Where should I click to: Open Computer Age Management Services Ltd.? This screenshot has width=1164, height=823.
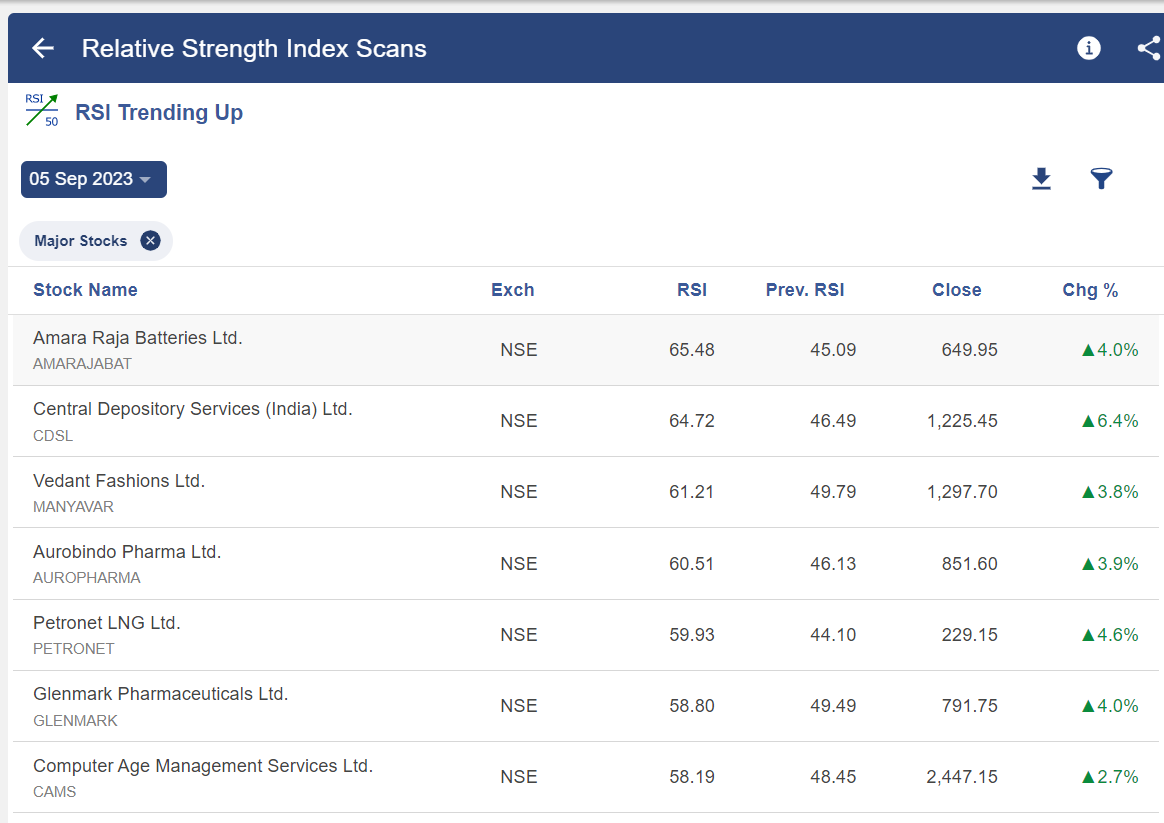tap(203, 765)
